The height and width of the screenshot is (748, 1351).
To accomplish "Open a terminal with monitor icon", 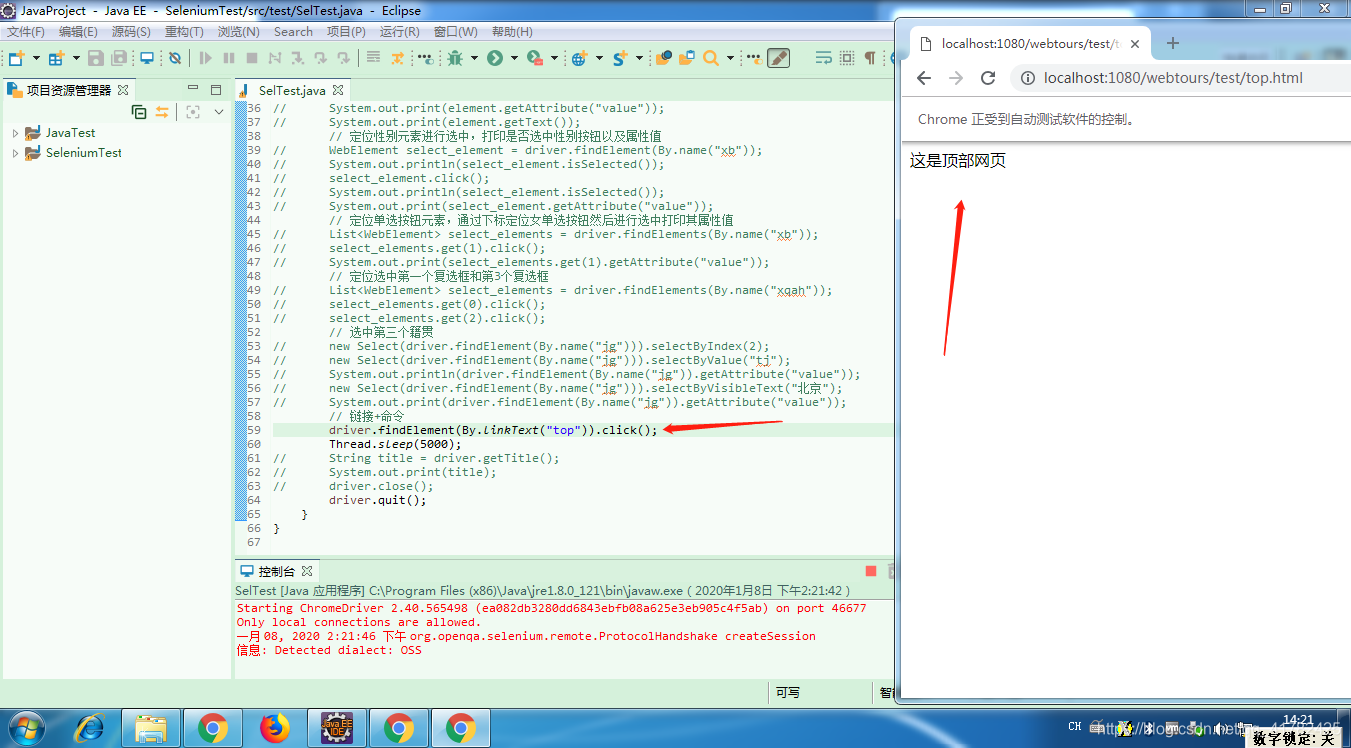I will pos(147,58).
